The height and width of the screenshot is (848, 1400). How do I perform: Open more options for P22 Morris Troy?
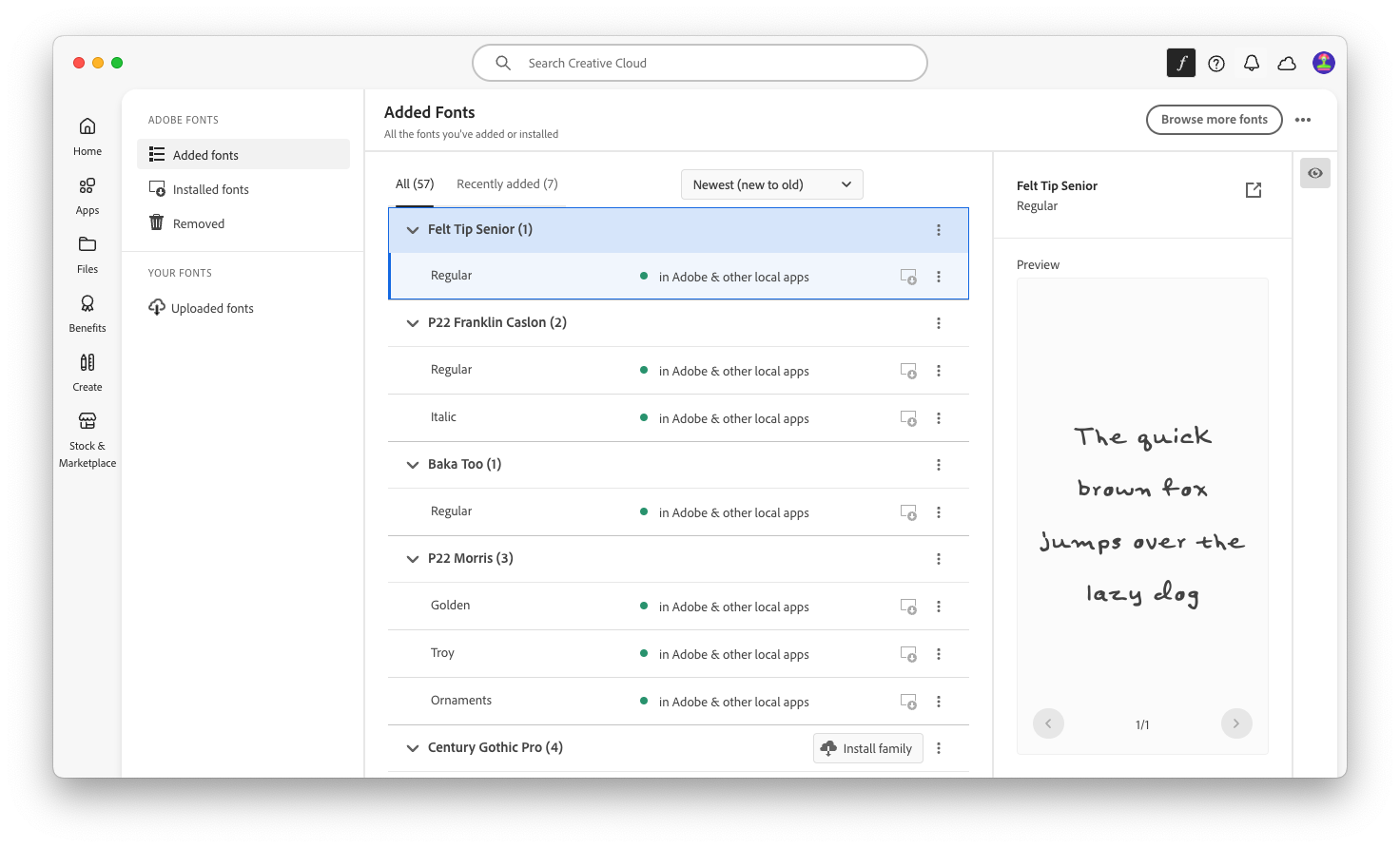tap(939, 654)
